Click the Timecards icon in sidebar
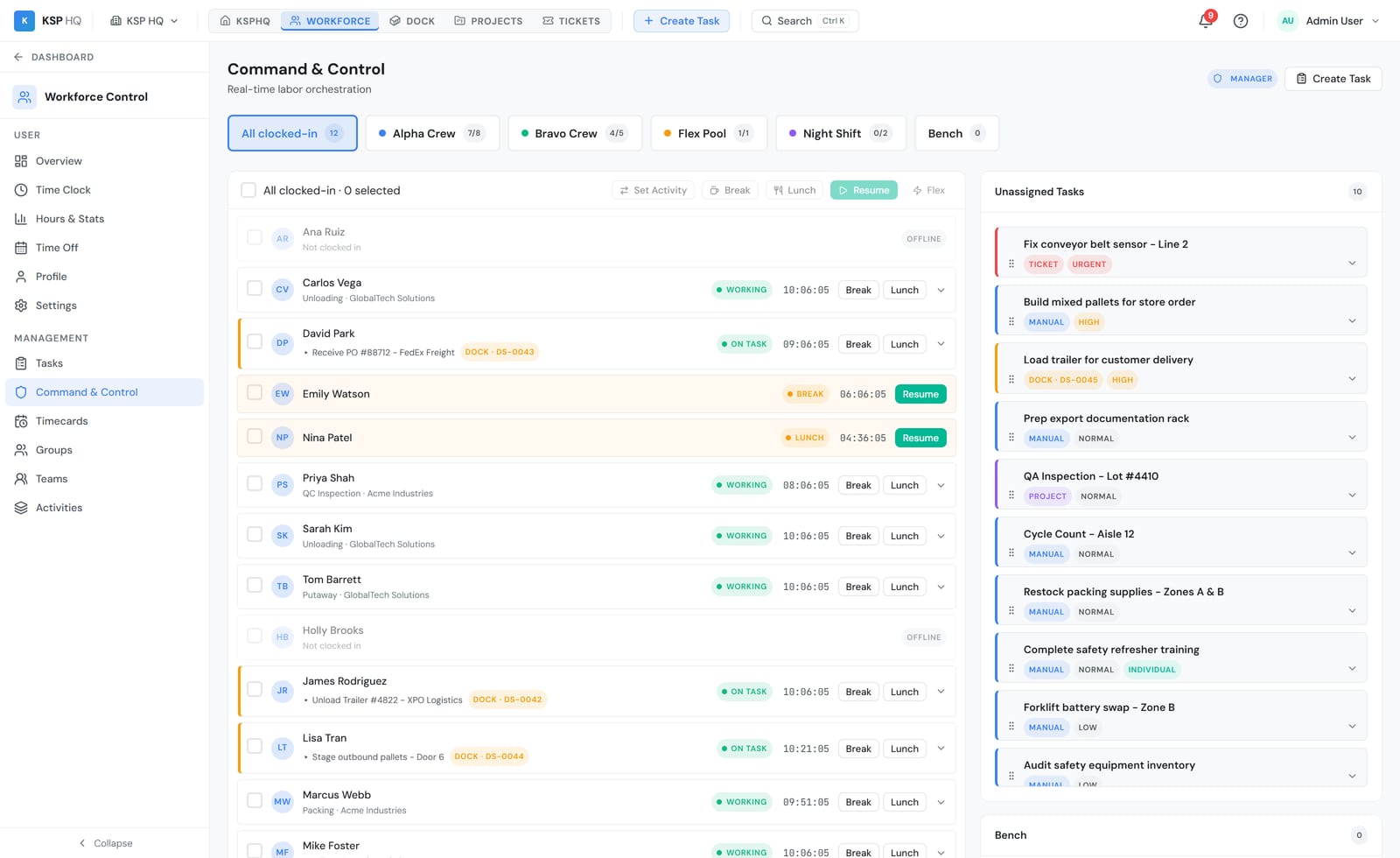1400x858 pixels. [x=21, y=421]
